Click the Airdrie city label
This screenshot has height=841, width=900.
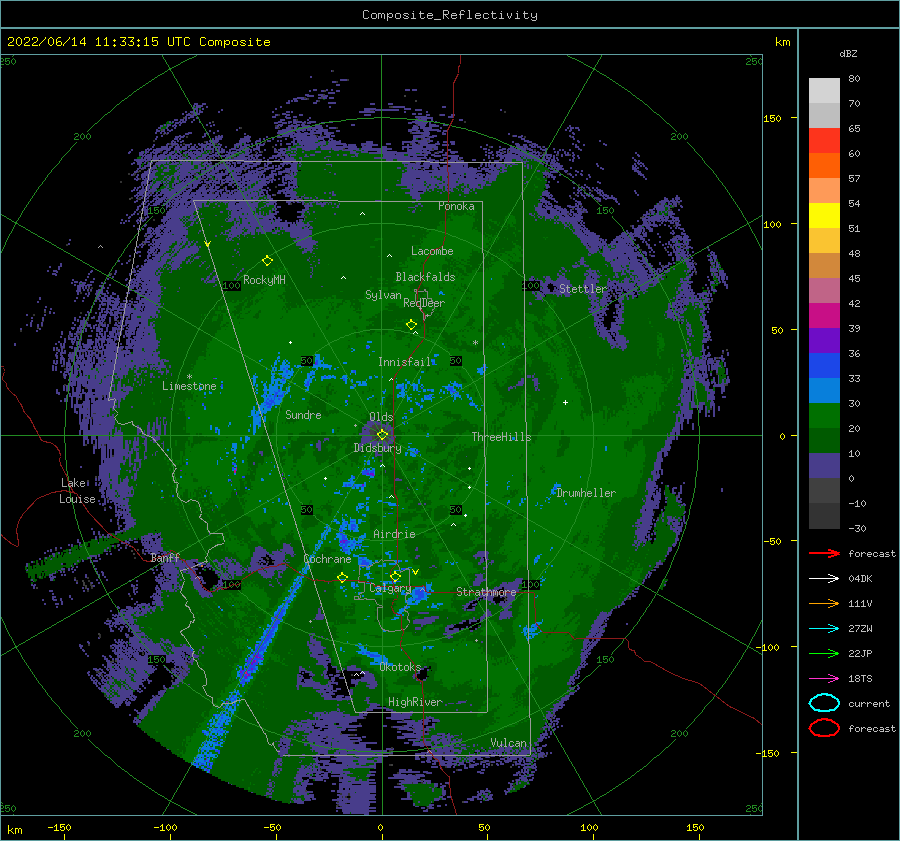click(394, 534)
